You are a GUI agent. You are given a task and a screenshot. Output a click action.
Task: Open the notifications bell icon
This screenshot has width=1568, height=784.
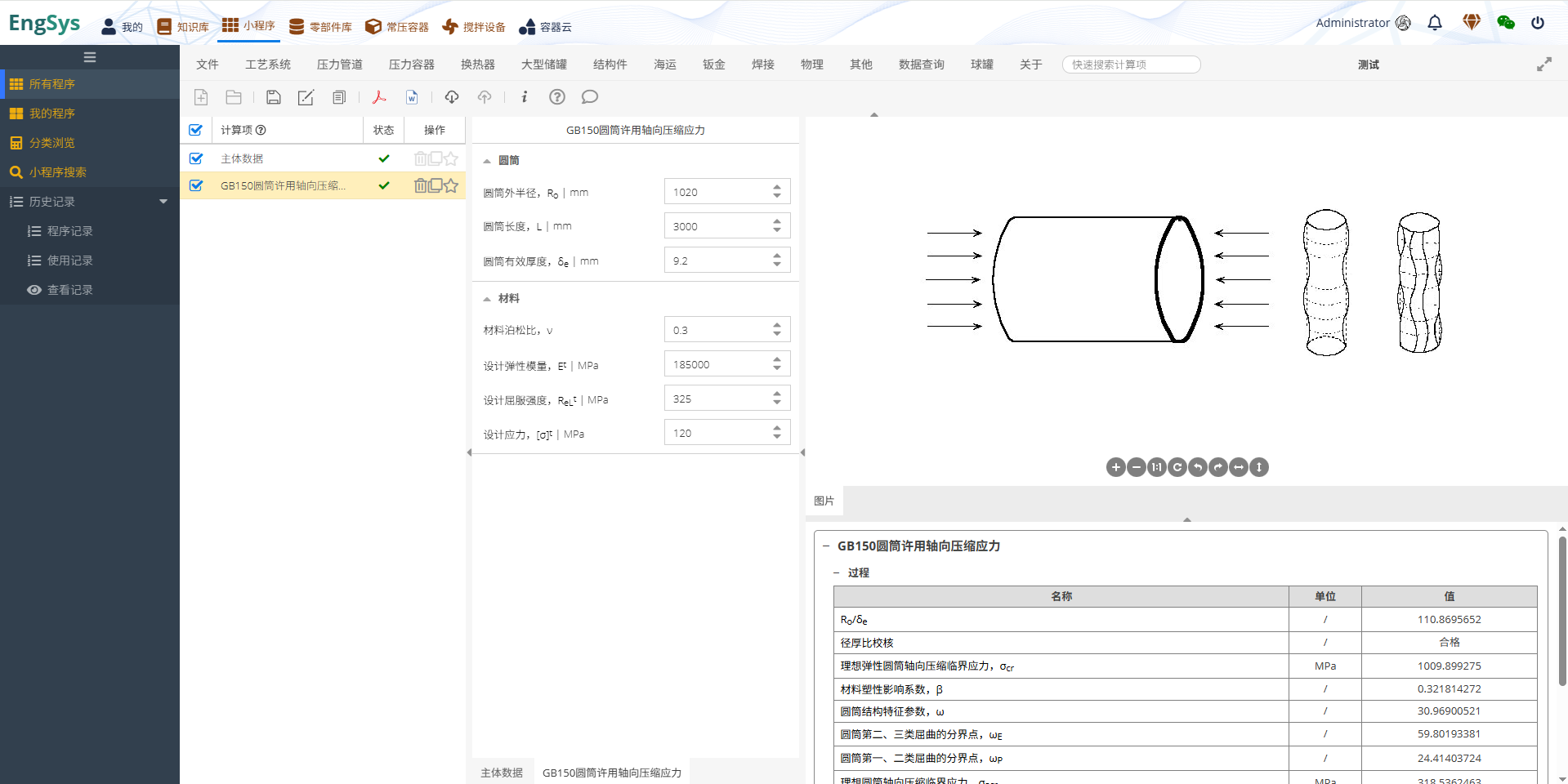1435,22
